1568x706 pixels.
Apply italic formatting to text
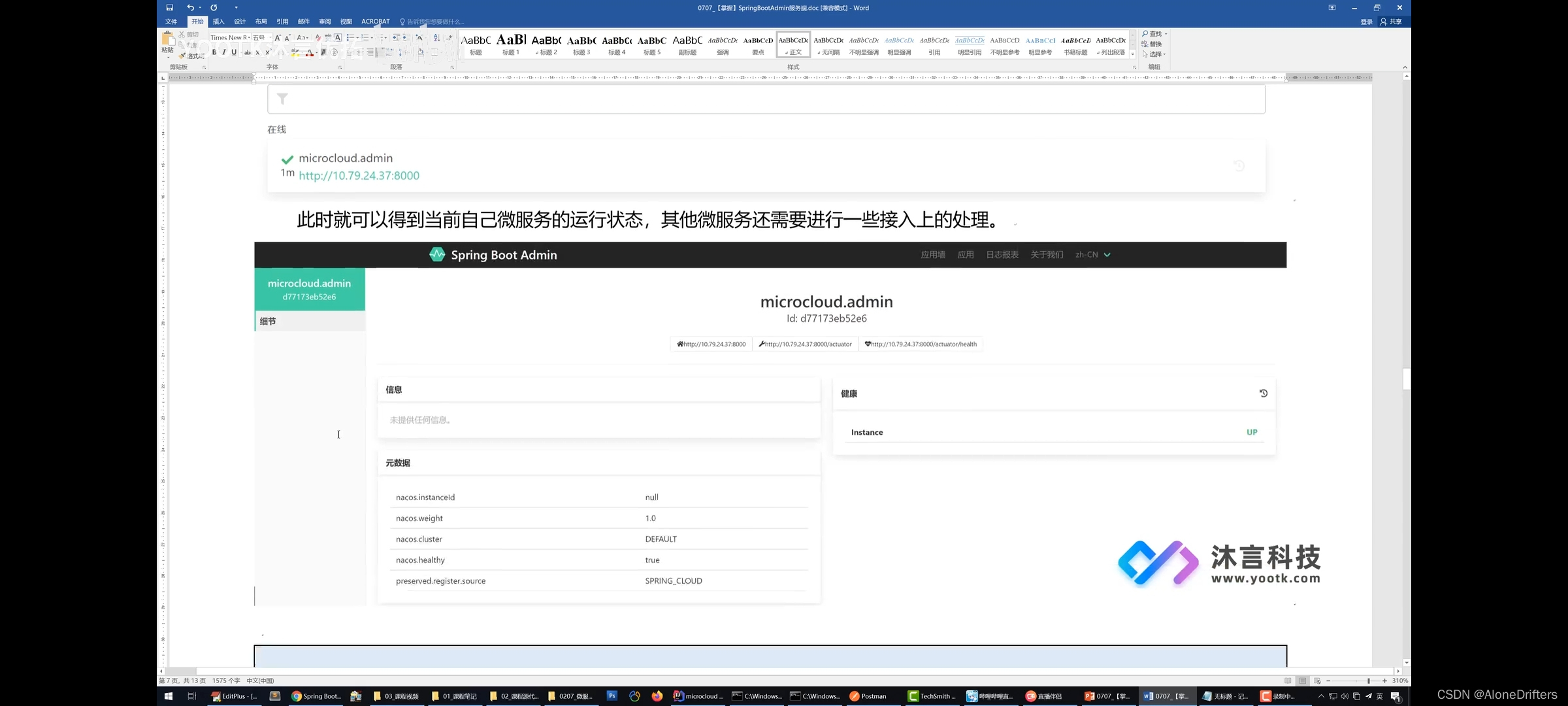point(224,52)
